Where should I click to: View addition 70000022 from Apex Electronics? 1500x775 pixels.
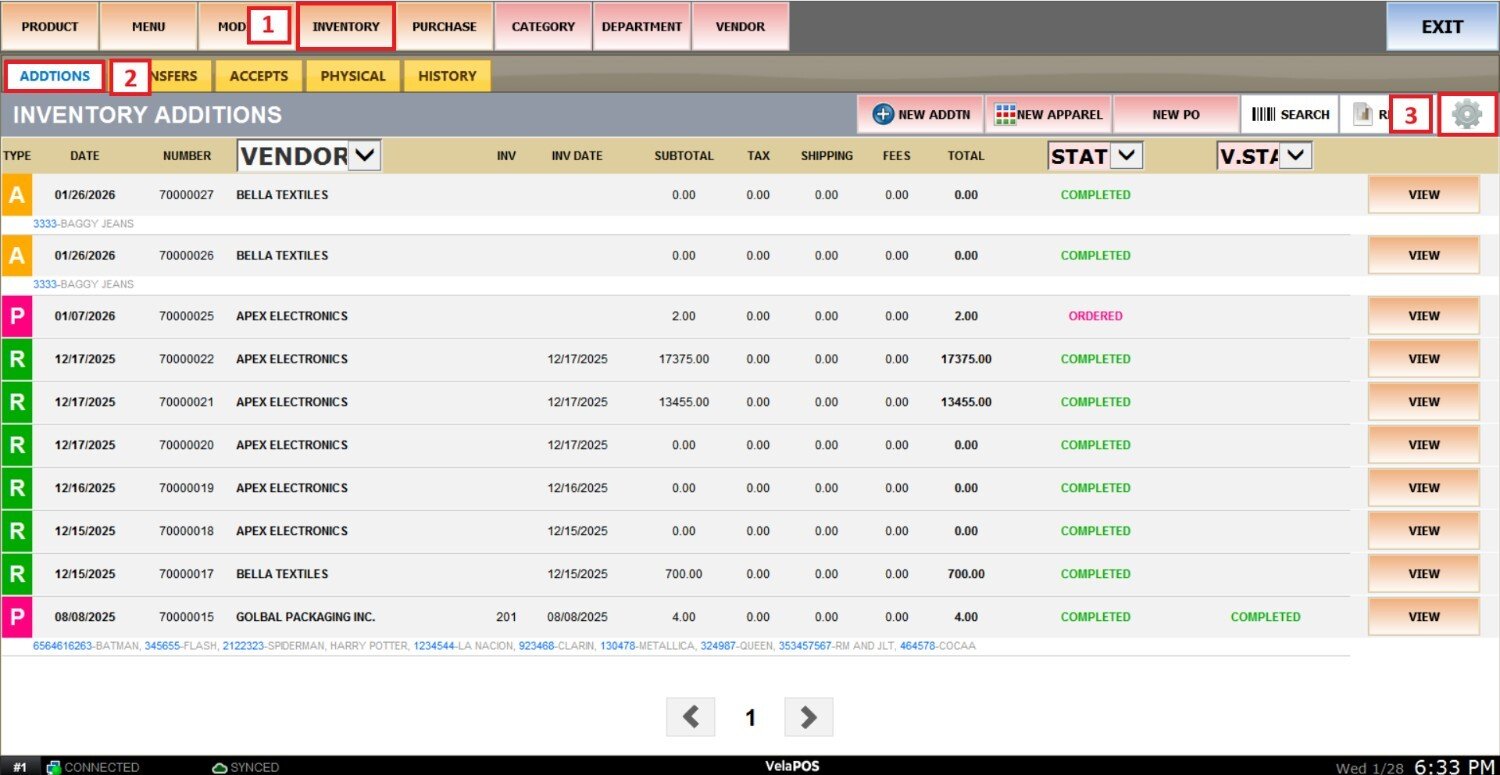point(1423,359)
